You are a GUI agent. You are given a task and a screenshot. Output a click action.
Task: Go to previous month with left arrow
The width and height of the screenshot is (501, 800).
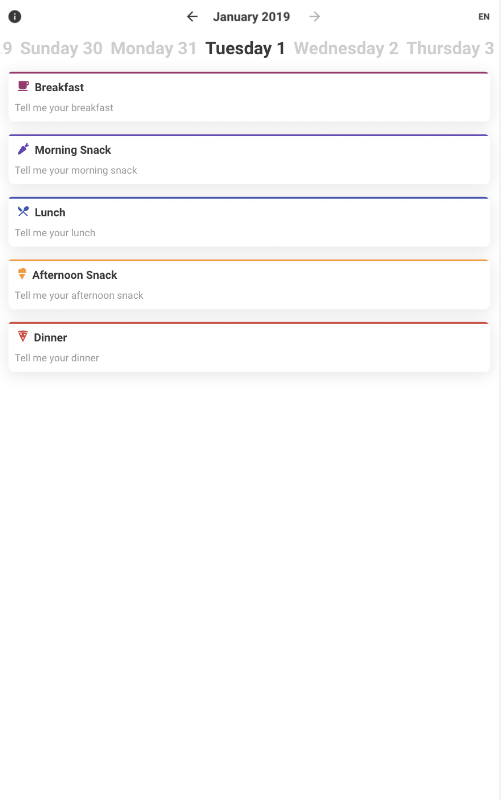click(x=192, y=17)
